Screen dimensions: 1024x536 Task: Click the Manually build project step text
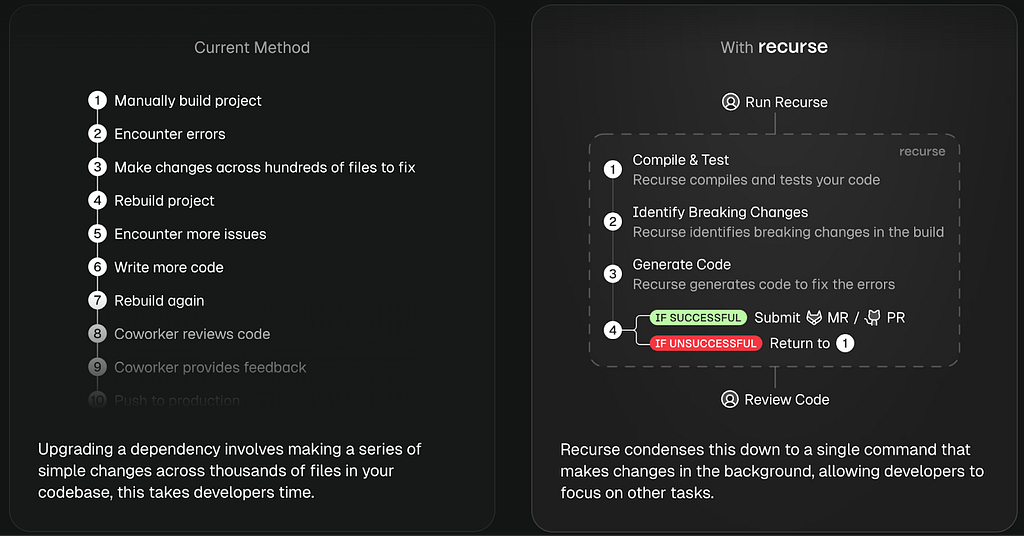click(188, 101)
